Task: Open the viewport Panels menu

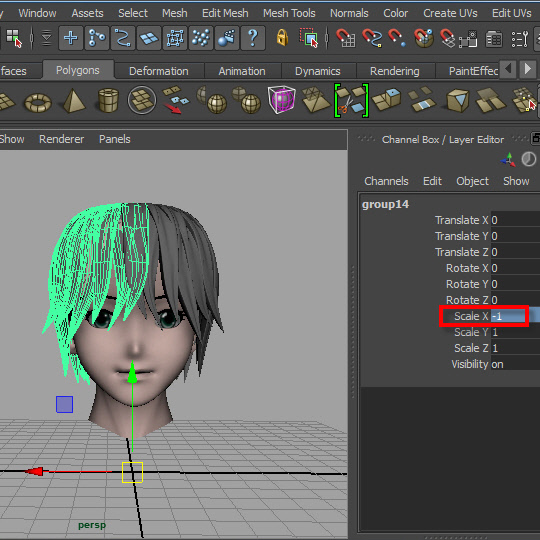Action: (x=114, y=139)
